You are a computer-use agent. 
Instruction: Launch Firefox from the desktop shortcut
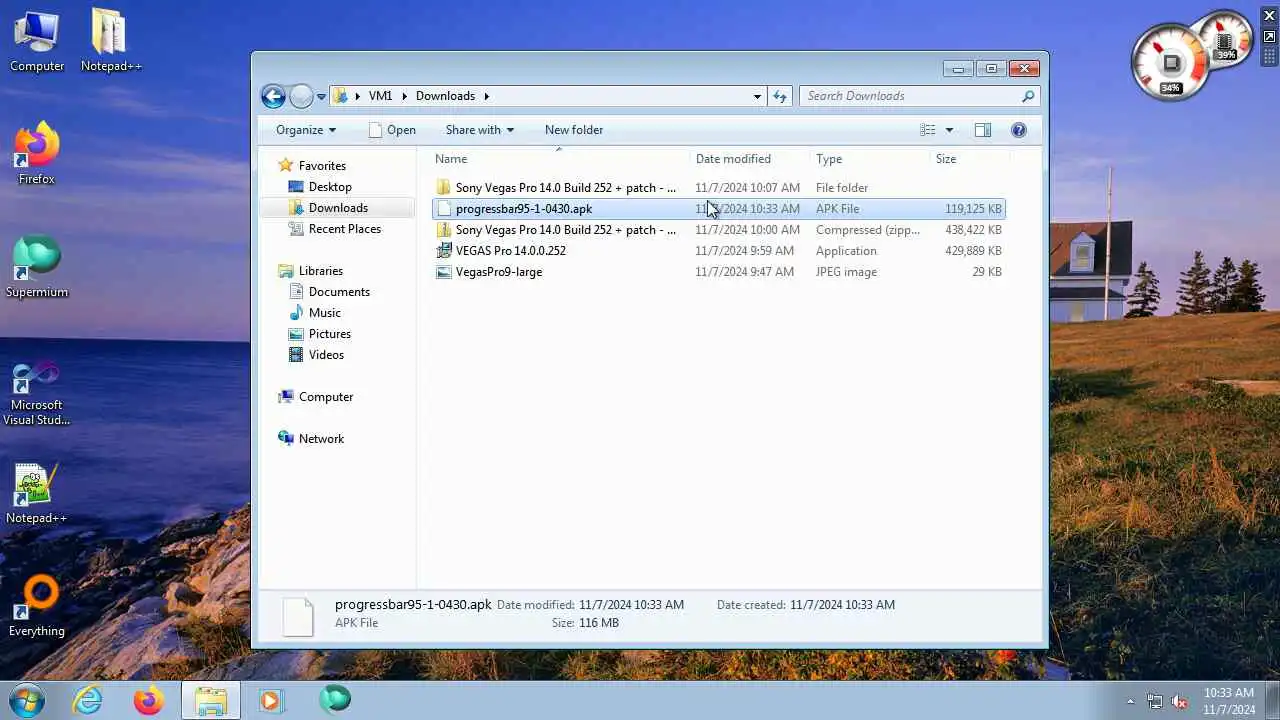pos(37,154)
